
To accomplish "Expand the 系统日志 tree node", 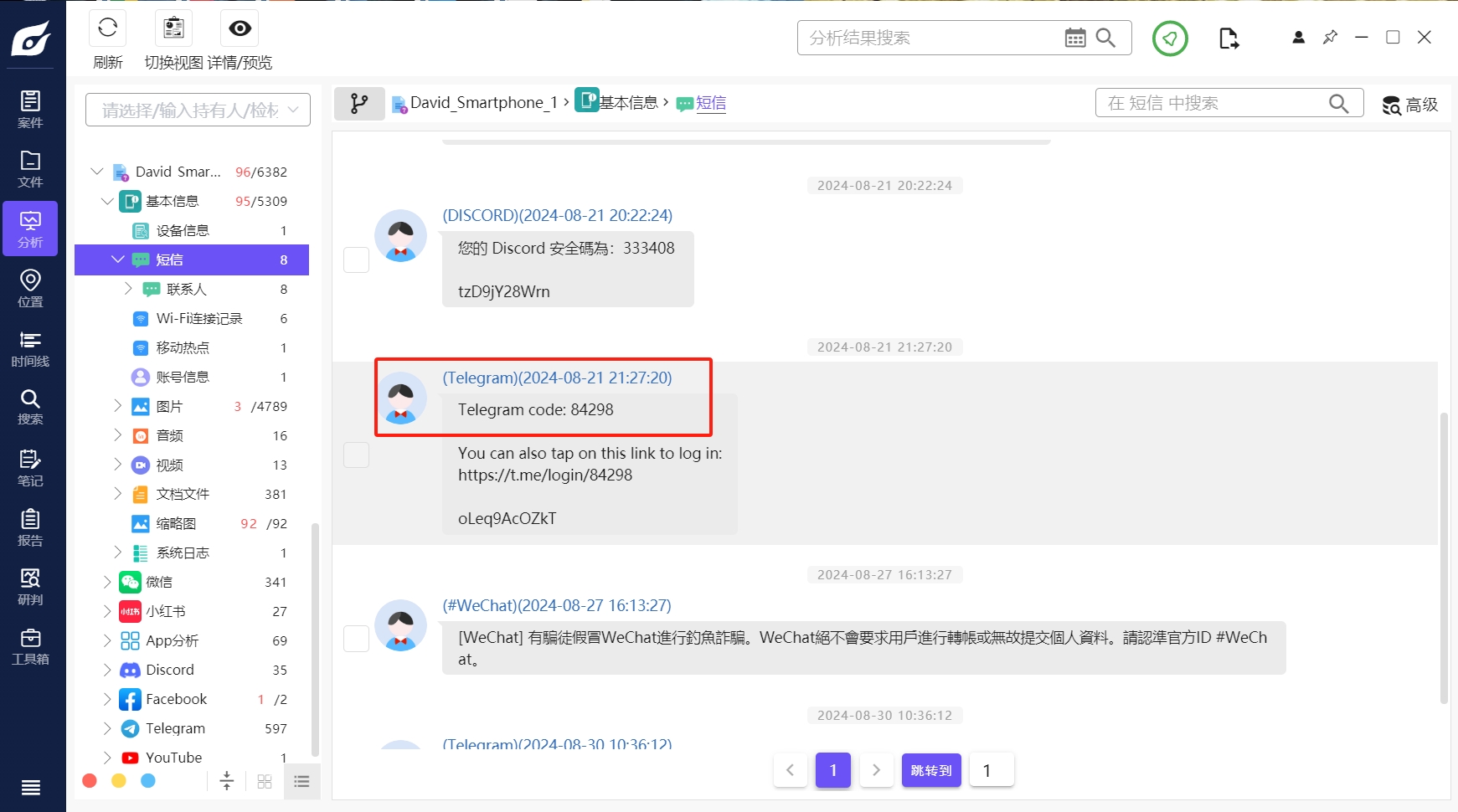I will (118, 552).
